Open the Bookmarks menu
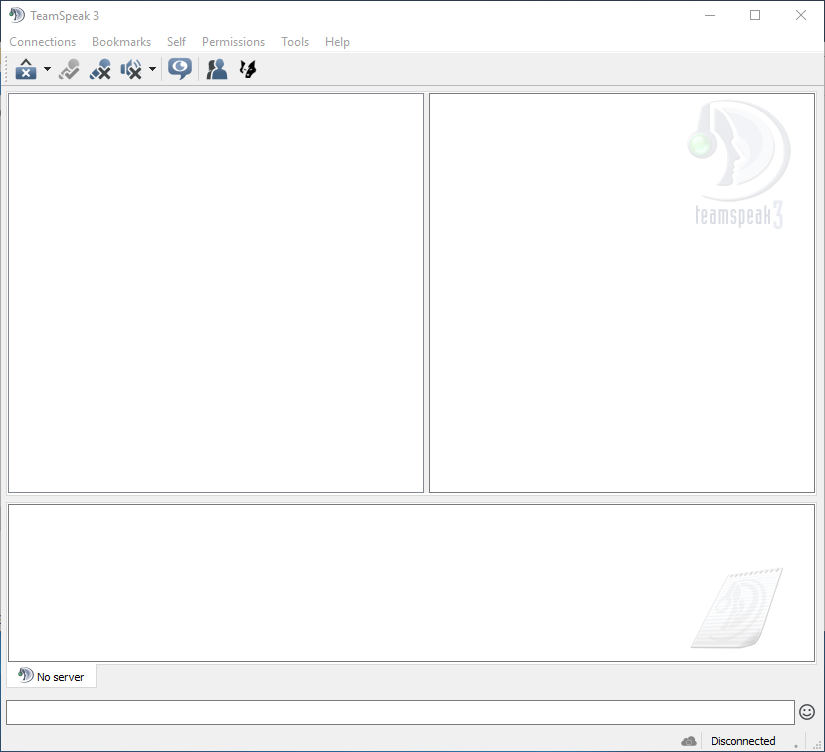This screenshot has width=825, height=752. click(122, 42)
